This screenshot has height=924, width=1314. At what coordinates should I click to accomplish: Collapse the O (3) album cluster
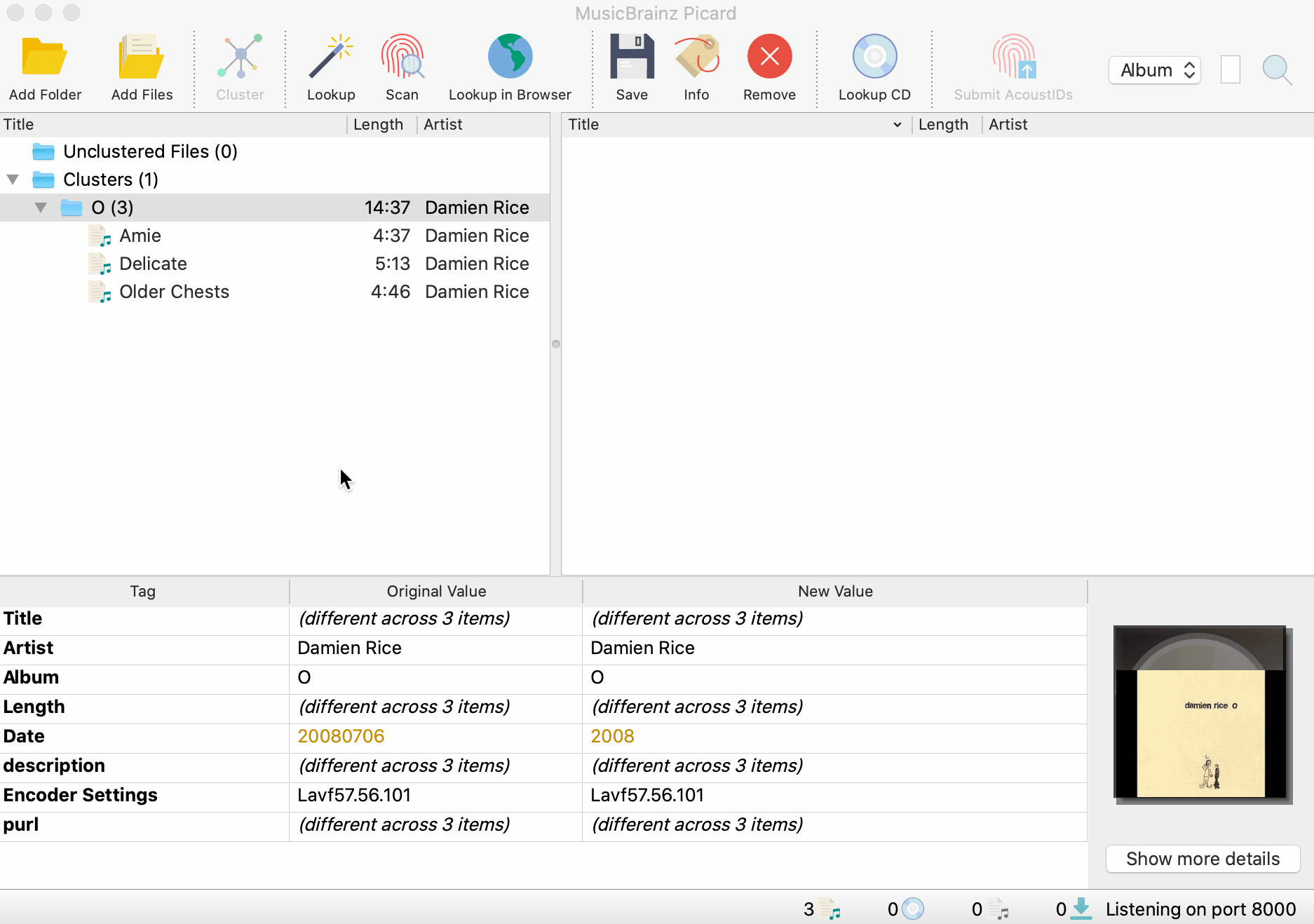coord(41,208)
